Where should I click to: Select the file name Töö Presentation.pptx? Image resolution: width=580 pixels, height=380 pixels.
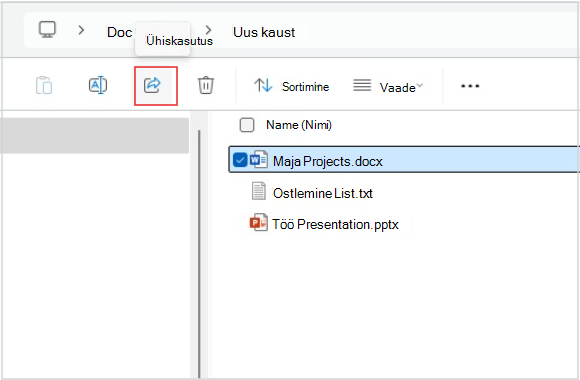(335, 225)
